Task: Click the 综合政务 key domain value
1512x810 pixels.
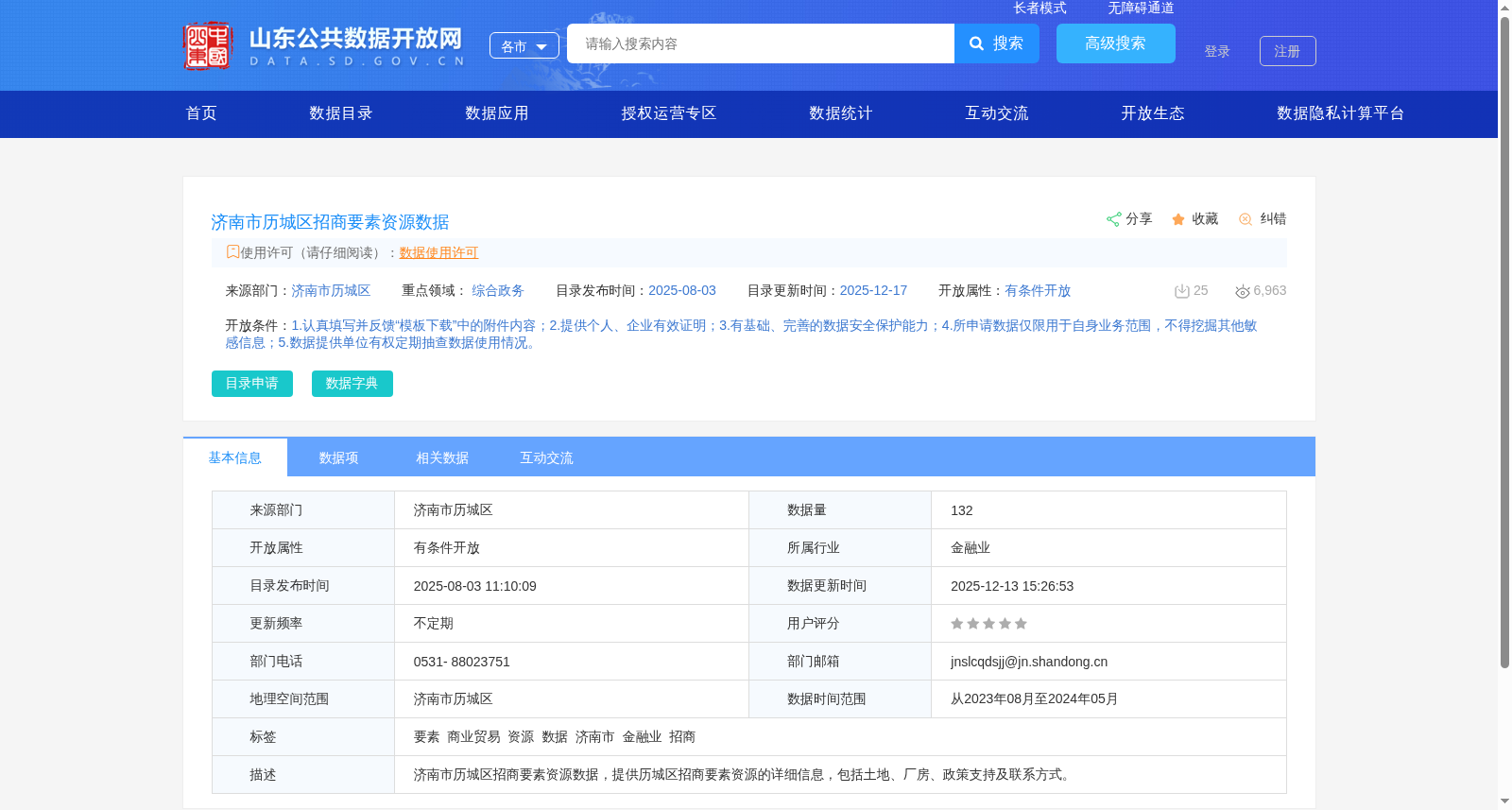Action: 498,291
